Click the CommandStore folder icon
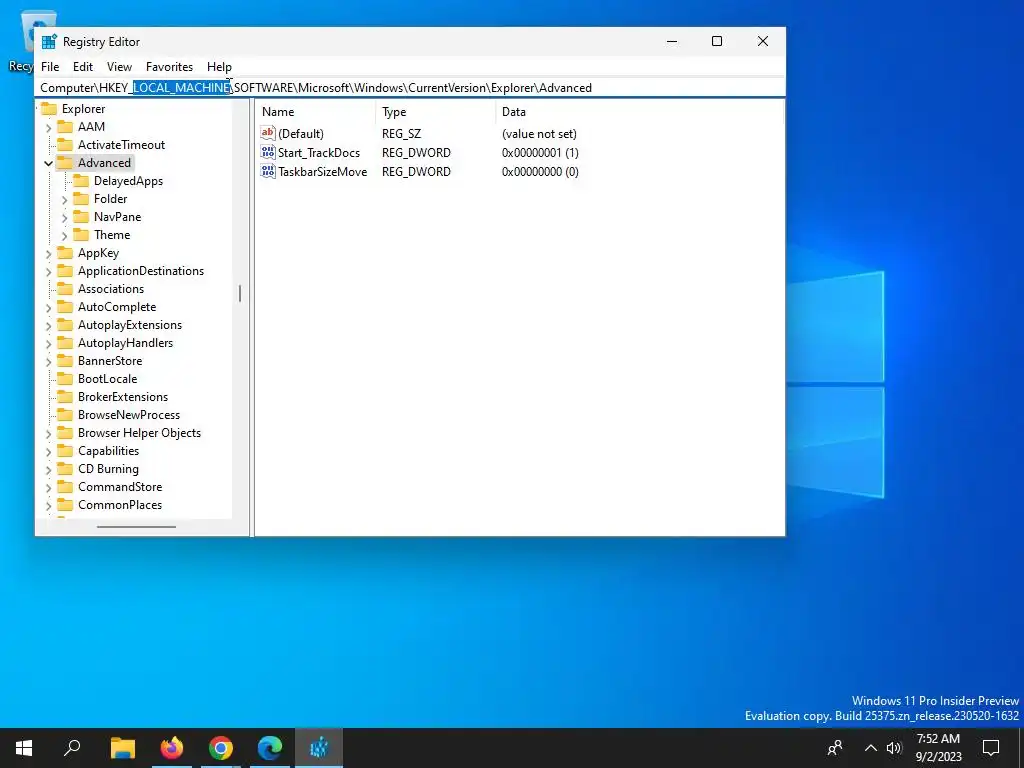The height and width of the screenshot is (768, 1024). (x=65, y=487)
